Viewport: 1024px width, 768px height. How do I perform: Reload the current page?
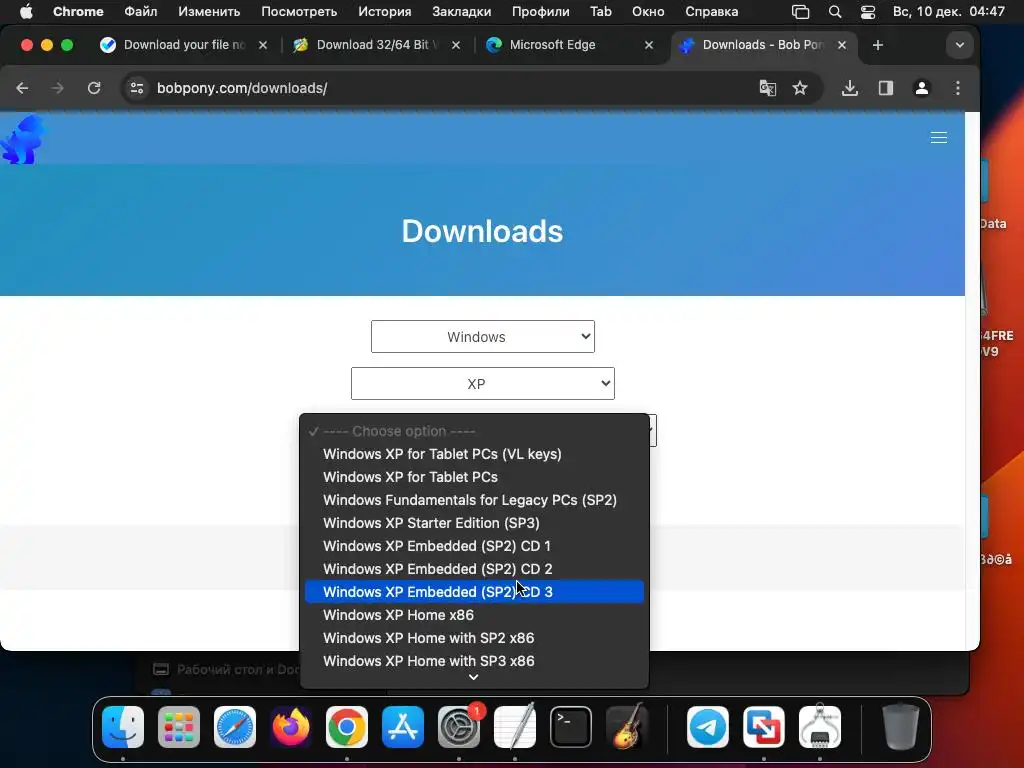(x=94, y=88)
